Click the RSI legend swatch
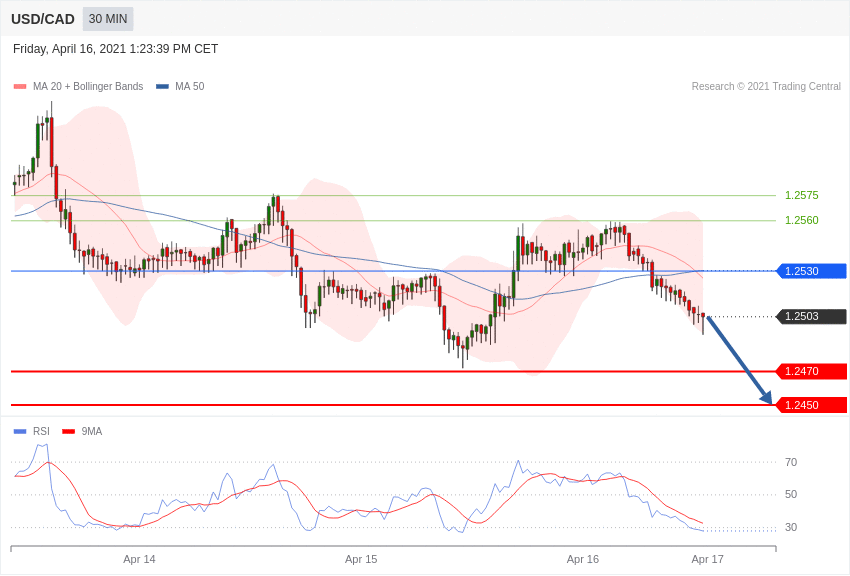This screenshot has height=576, width=850. point(20,431)
